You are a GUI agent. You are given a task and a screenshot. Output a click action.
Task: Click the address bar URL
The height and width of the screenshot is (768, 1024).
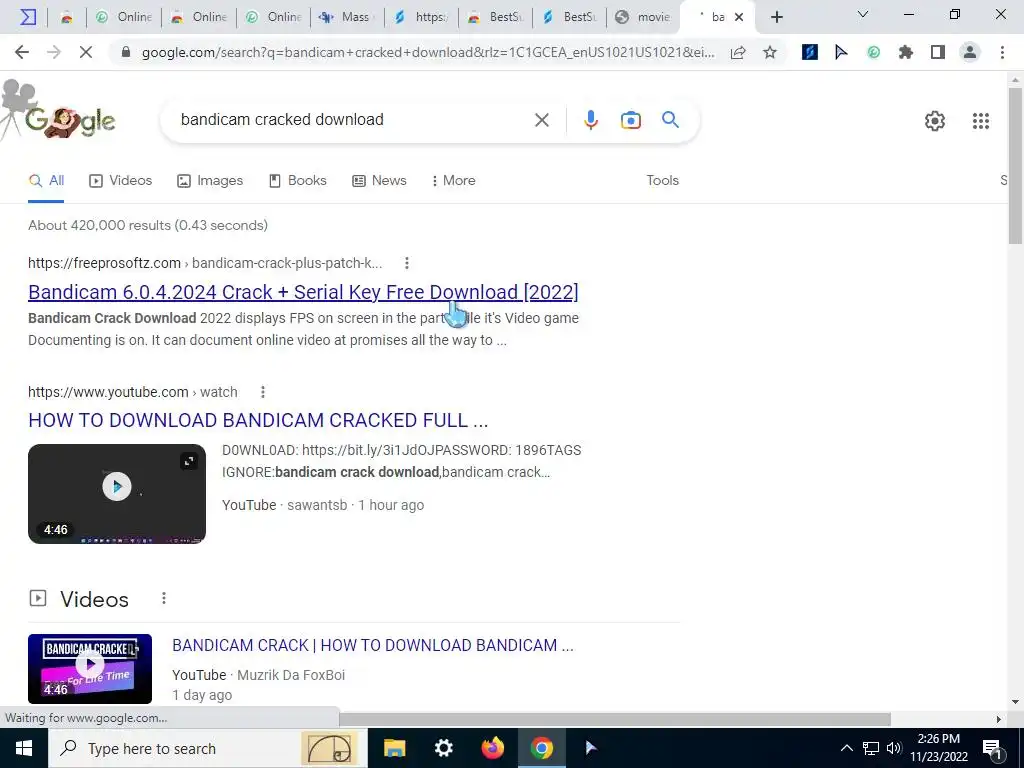click(x=428, y=52)
